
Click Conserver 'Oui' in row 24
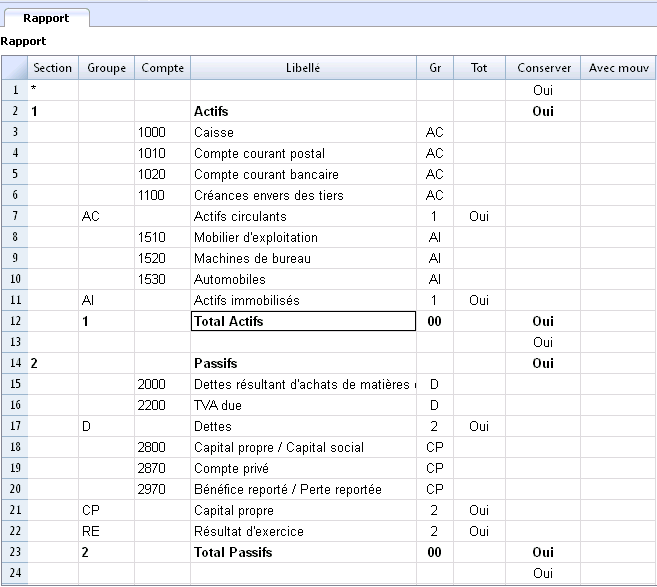coord(543,573)
